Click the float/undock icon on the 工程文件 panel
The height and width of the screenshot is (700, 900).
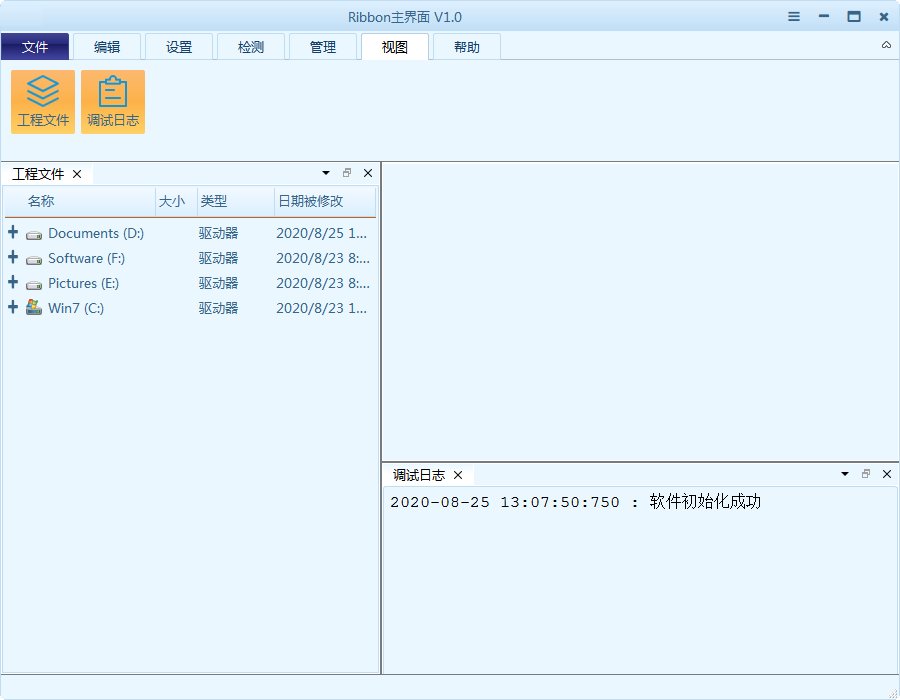click(x=346, y=172)
